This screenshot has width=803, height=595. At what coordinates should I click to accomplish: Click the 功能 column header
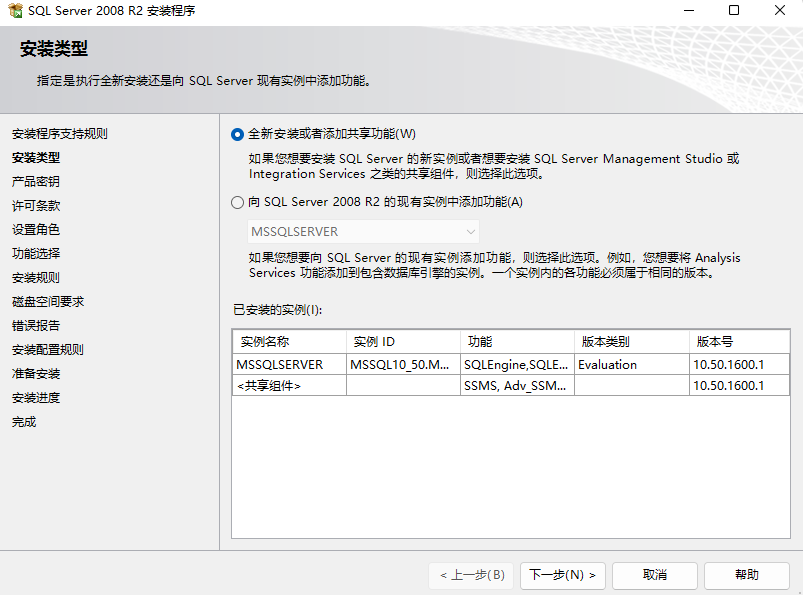point(517,342)
